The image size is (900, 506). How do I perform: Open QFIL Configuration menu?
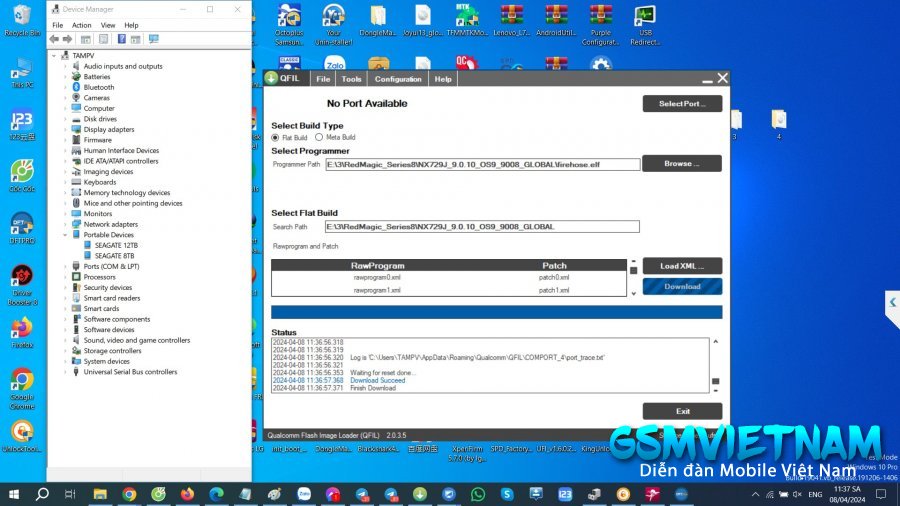[x=398, y=79]
